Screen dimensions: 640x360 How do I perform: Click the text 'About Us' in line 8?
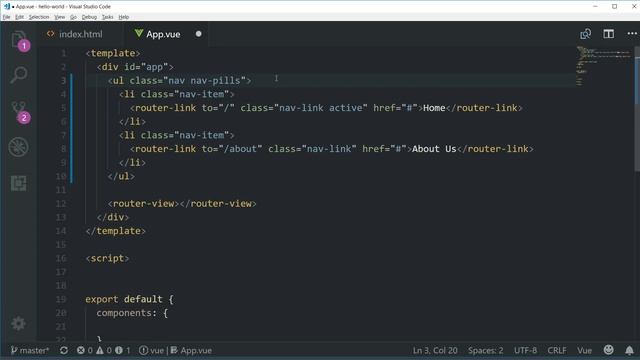[434, 149]
